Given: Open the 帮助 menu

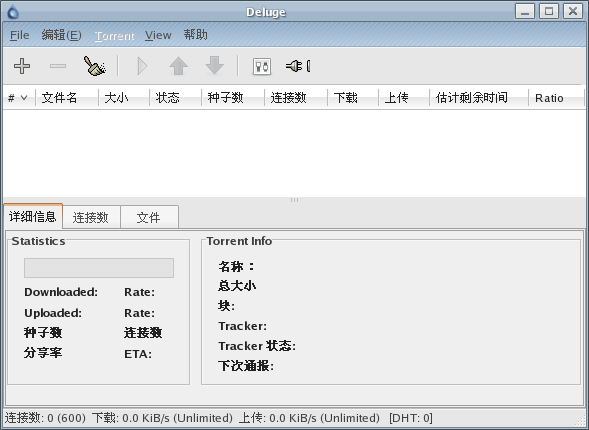Looking at the screenshot, I should [x=195, y=35].
